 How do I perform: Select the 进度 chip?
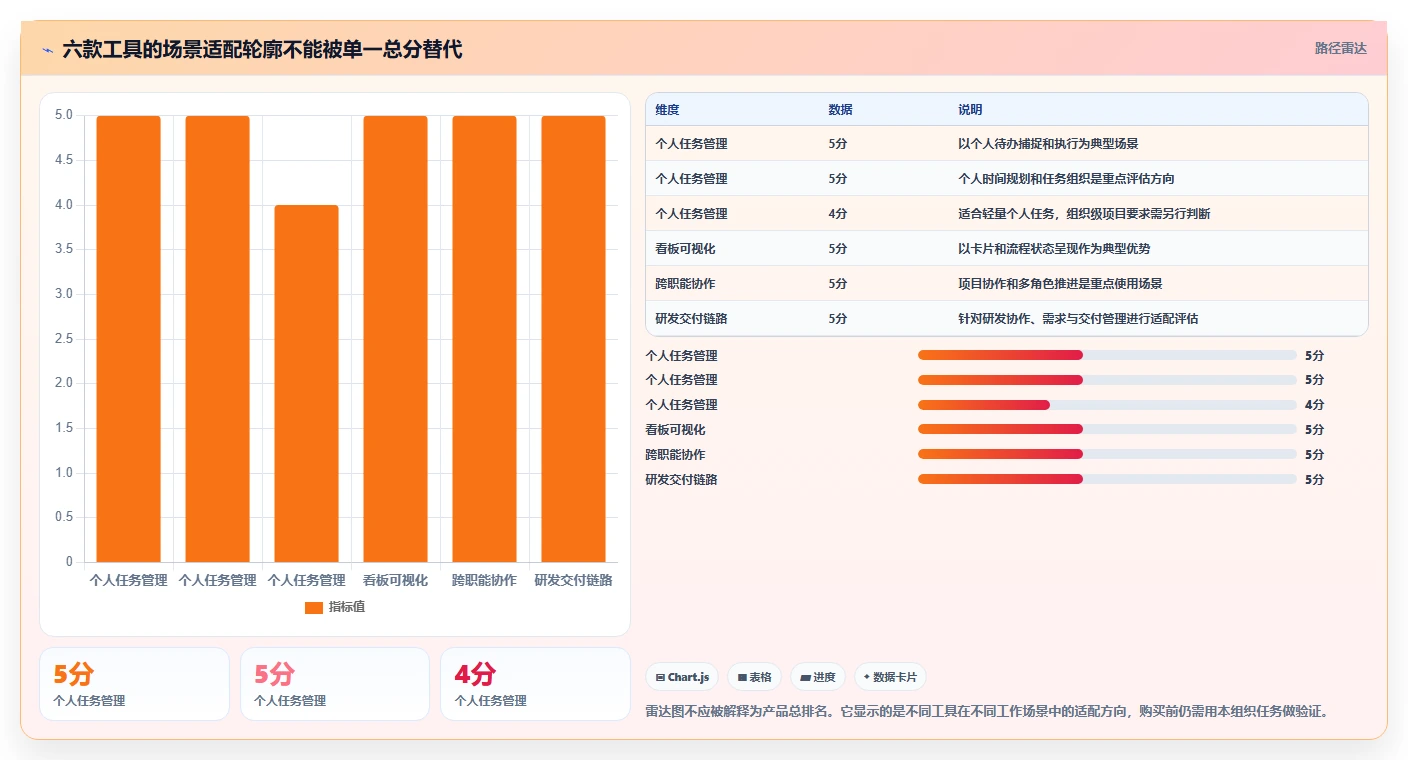point(818,677)
